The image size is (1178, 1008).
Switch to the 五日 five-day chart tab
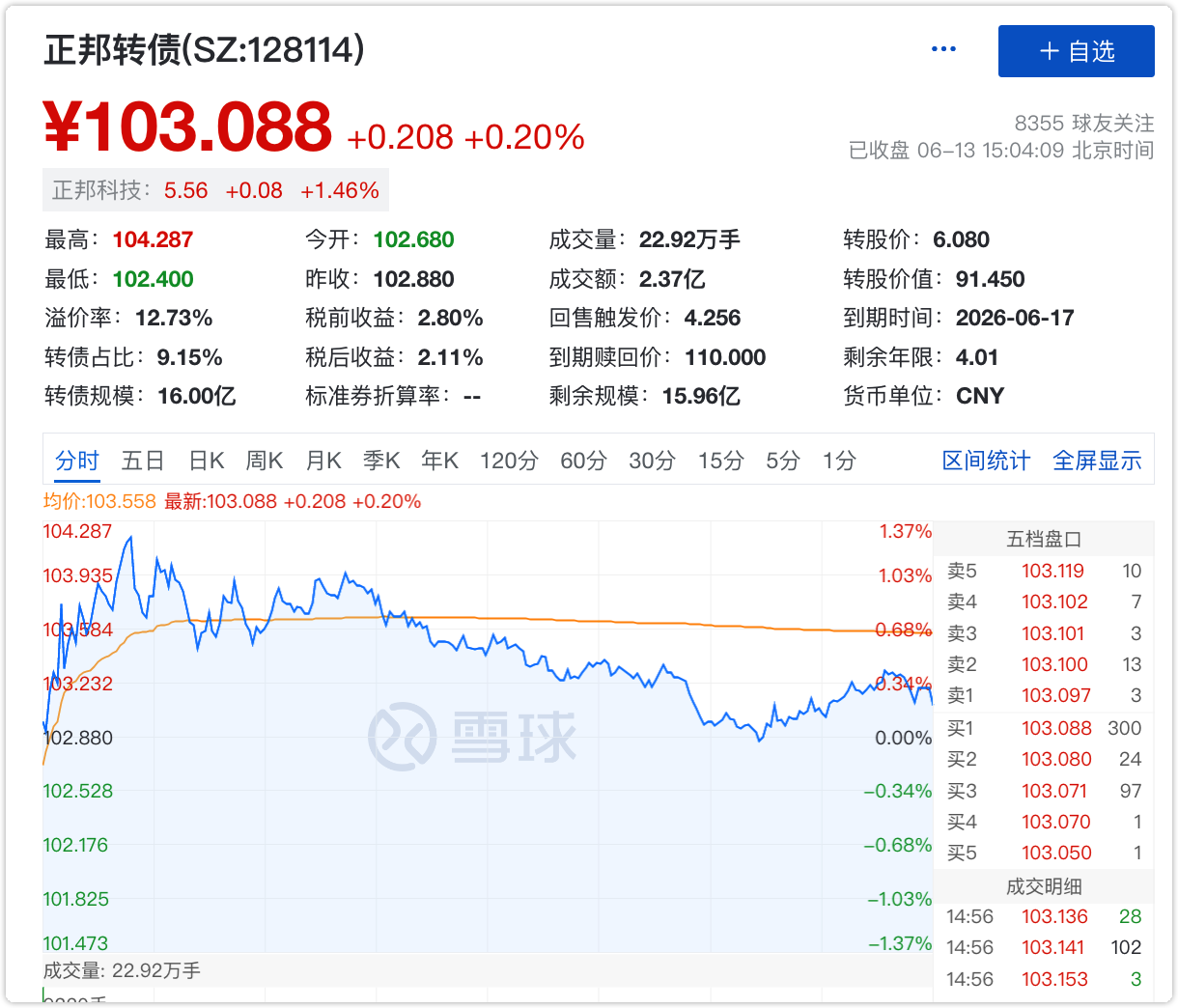143,462
